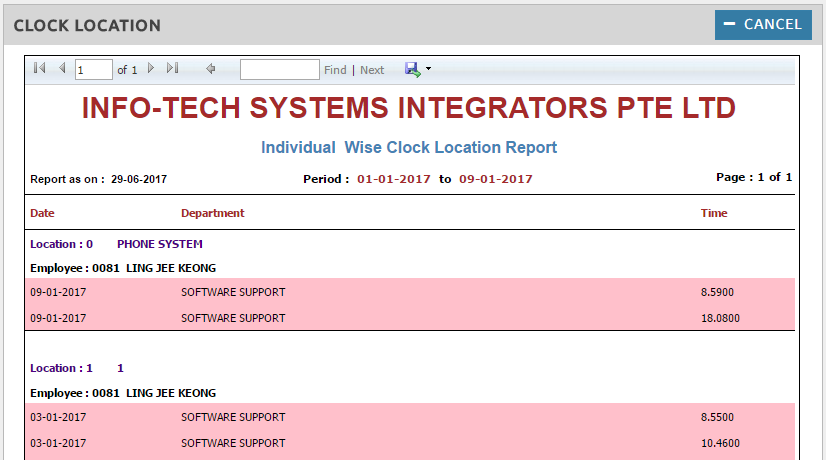Image resolution: width=826 pixels, height=460 pixels.
Task: Click the Department column header
Action: pyautogui.click(x=212, y=213)
